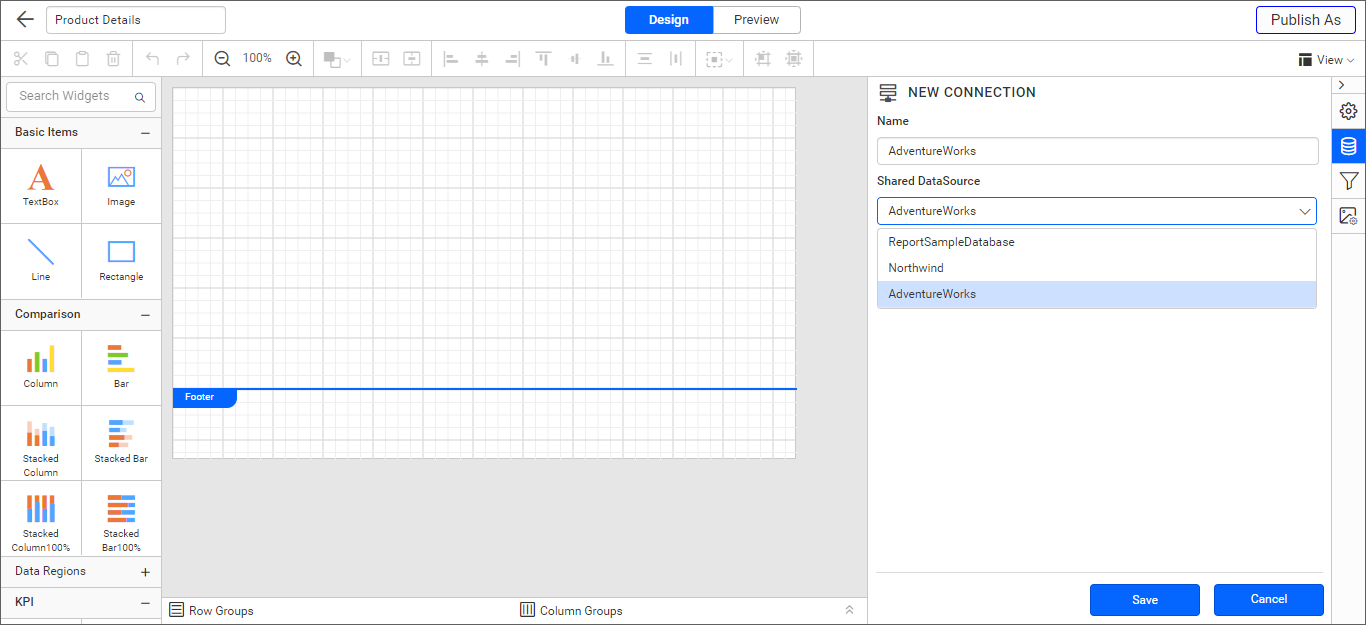Click the Properties gear icon in sidebar
This screenshot has height=625, width=1366.
pyautogui.click(x=1348, y=111)
